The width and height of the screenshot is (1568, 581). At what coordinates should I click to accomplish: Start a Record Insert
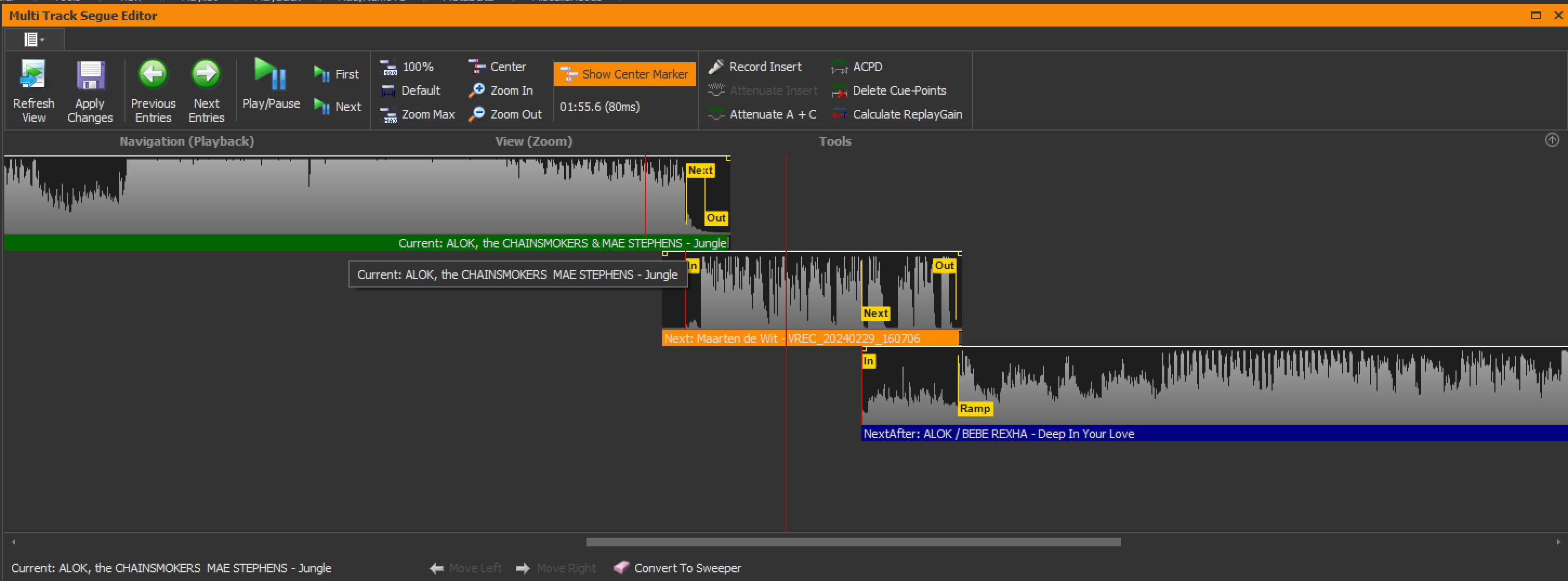point(755,67)
